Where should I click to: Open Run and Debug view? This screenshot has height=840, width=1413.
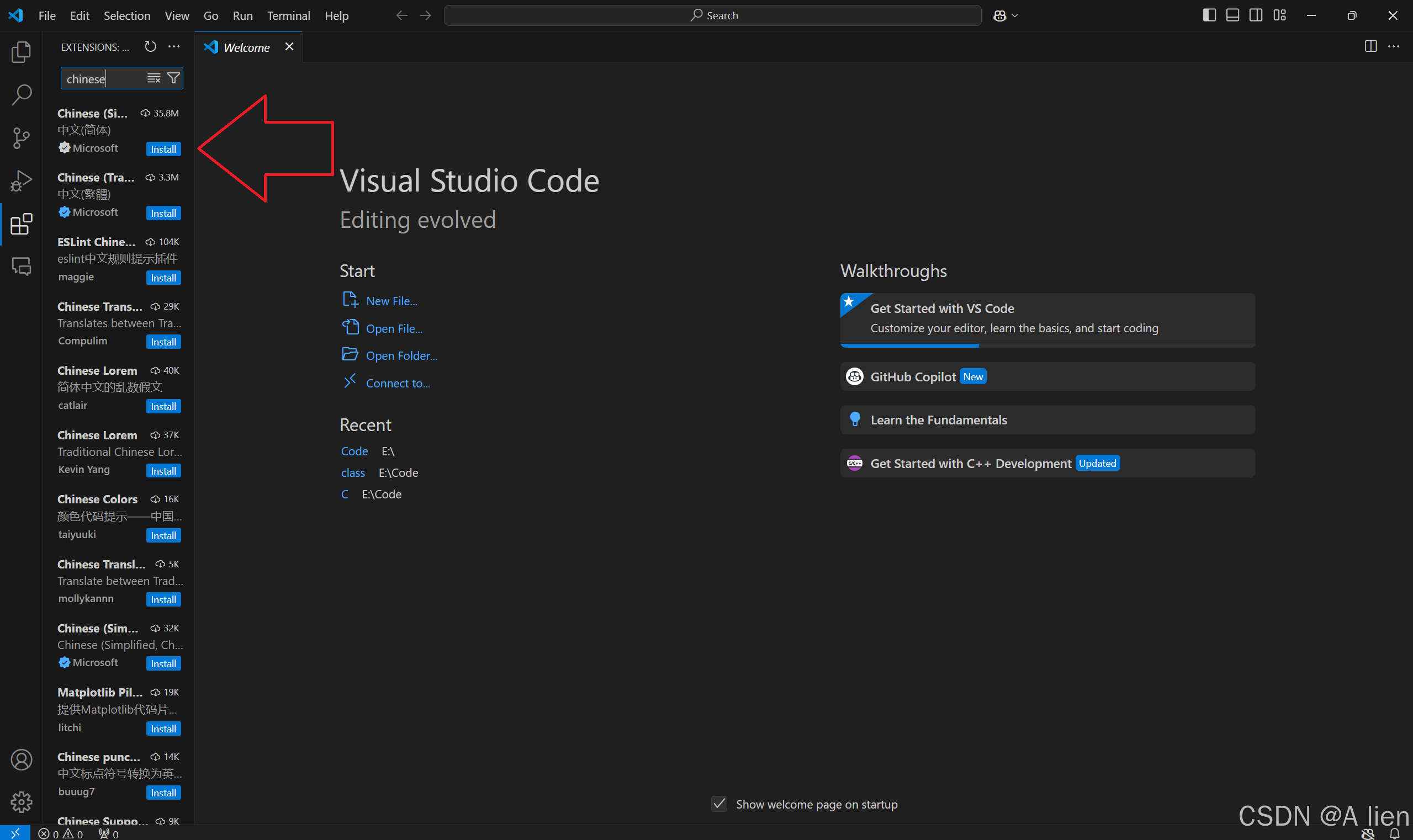click(x=21, y=181)
